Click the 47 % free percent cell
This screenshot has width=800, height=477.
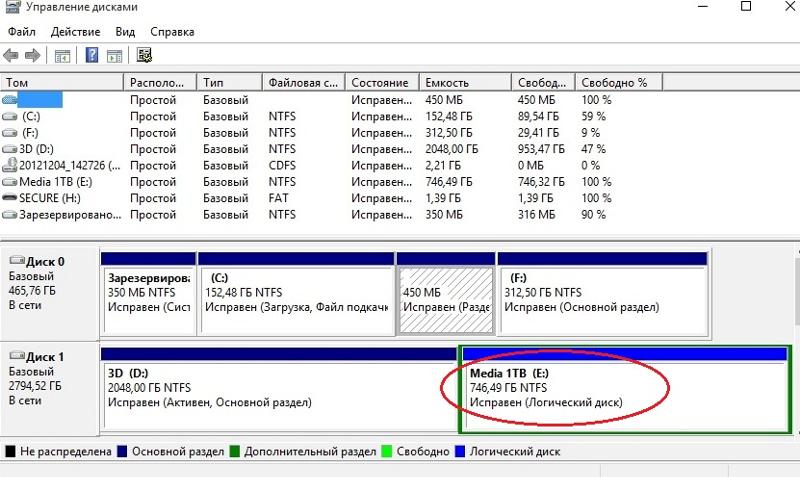click(x=593, y=149)
